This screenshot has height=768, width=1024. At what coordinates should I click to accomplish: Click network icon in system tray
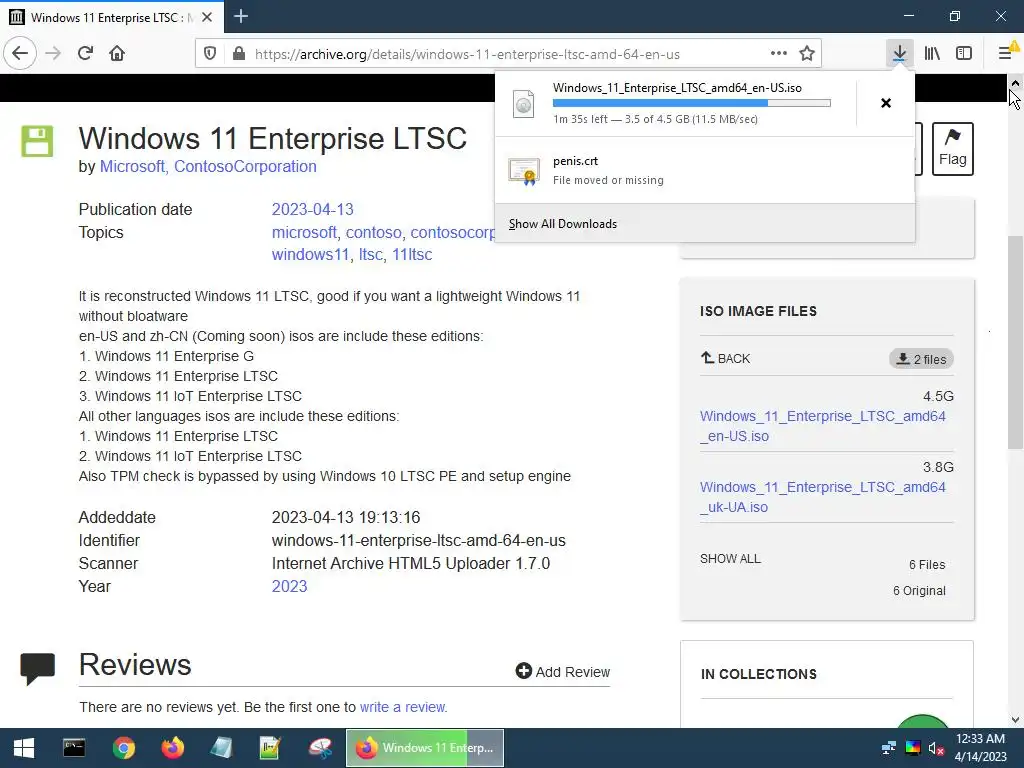(x=889, y=748)
